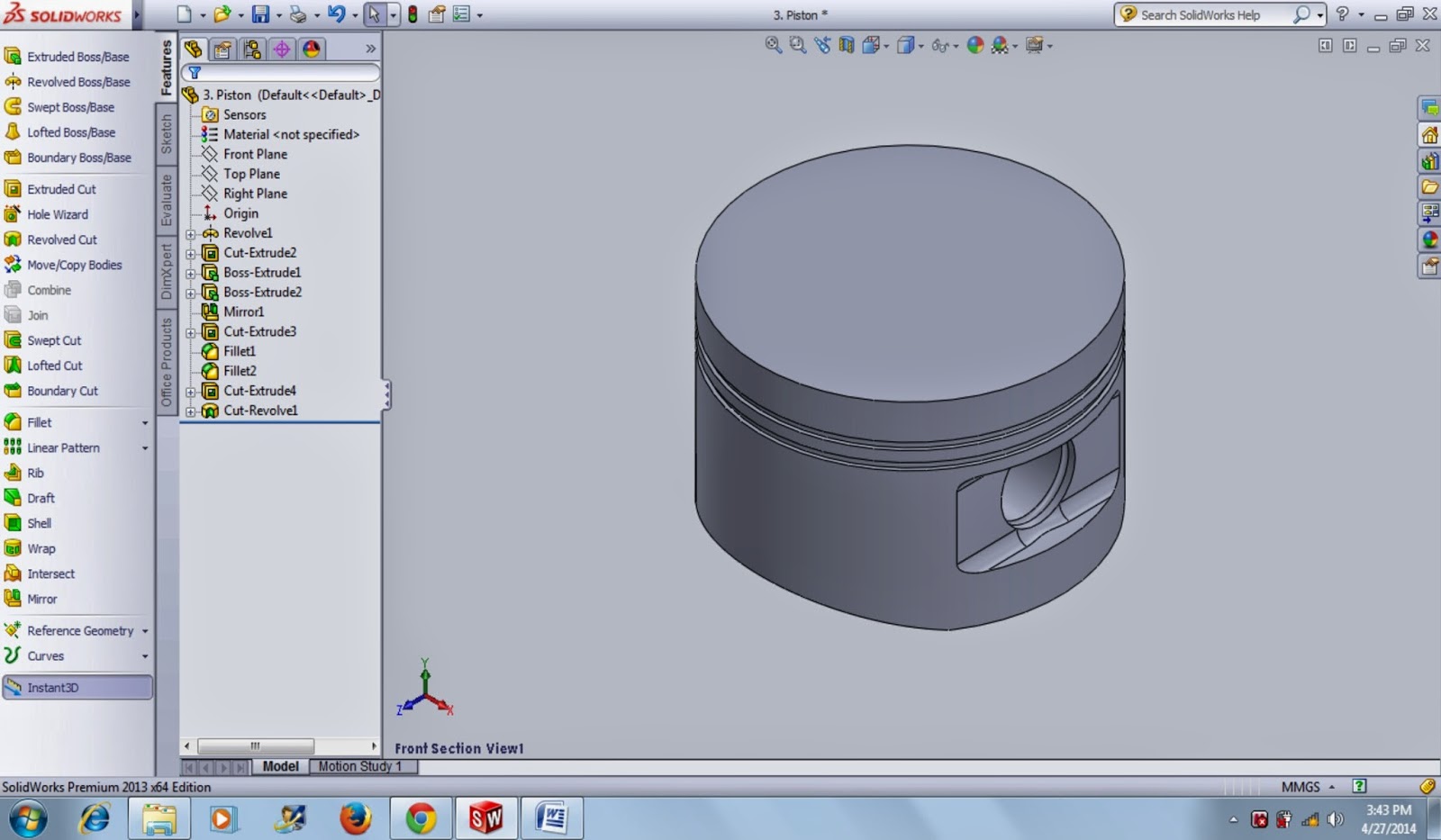Open the Design Library task pane tab
1441x840 pixels.
1429,161
